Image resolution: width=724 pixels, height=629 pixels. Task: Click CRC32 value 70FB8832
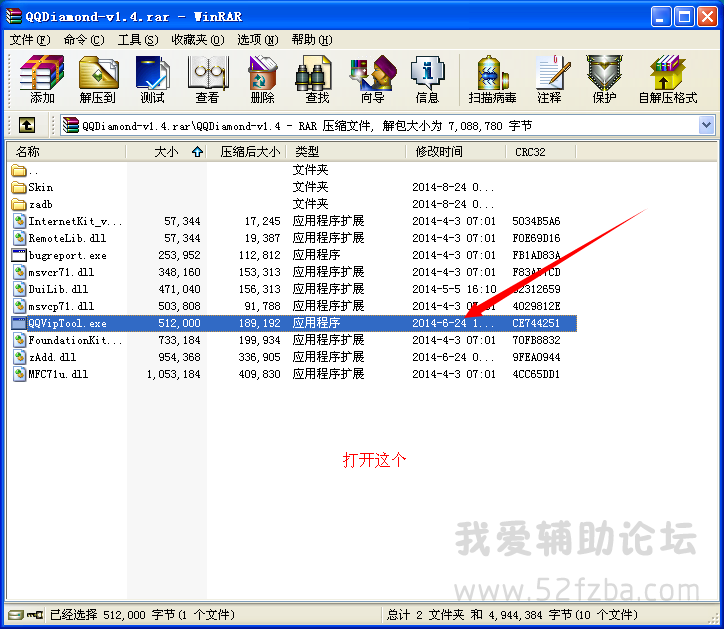coord(536,340)
